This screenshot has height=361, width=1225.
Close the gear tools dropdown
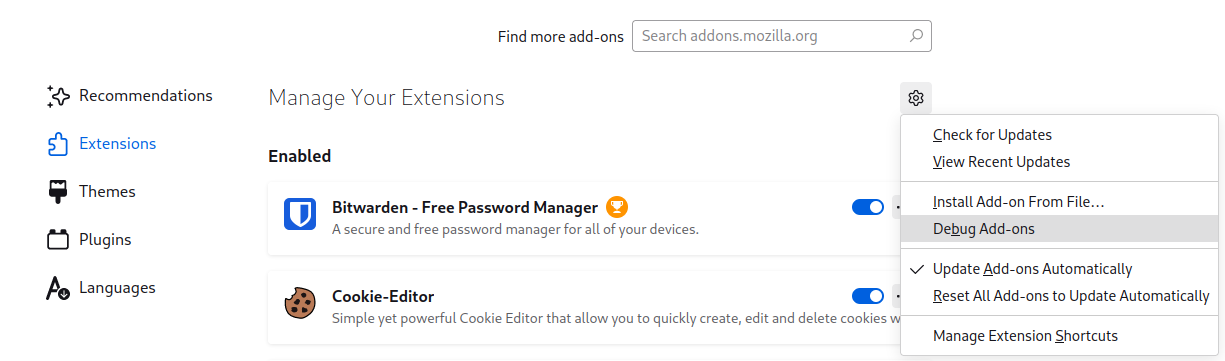coord(915,98)
